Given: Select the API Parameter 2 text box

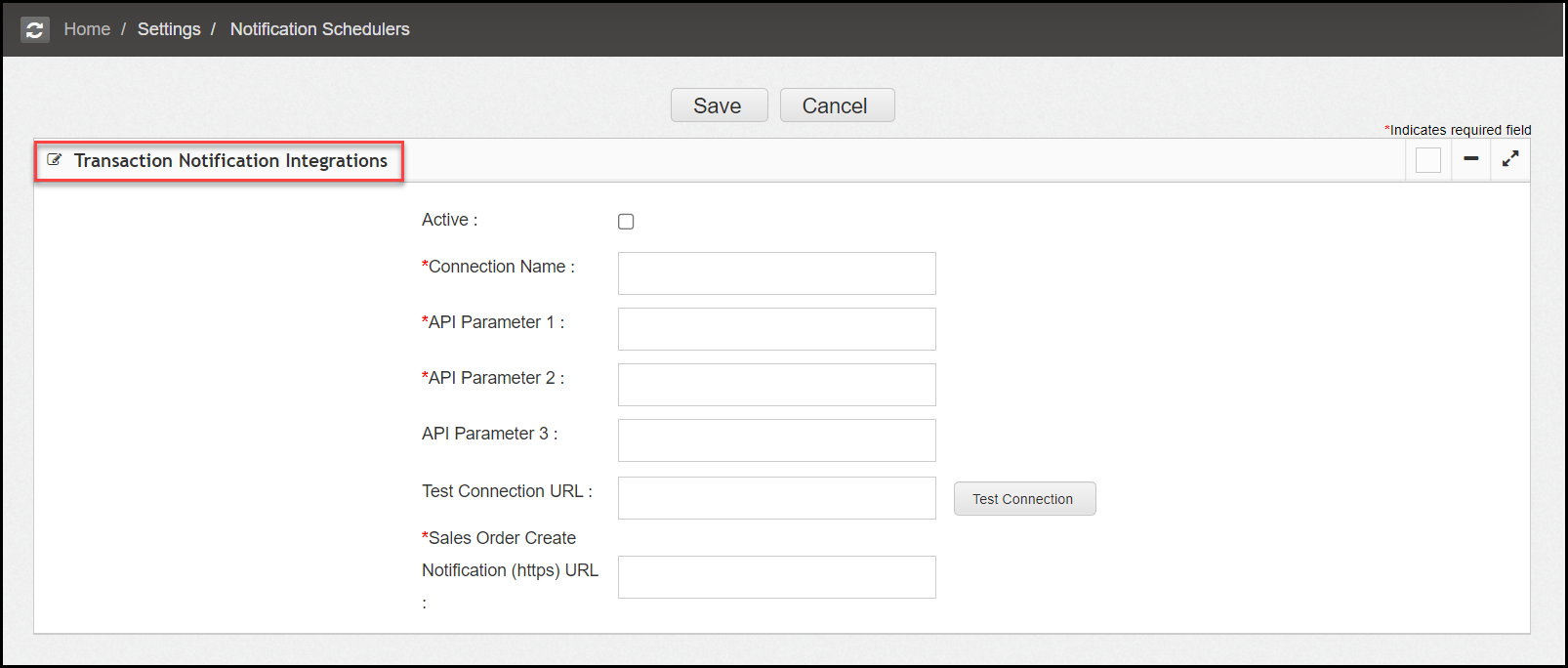Looking at the screenshot, I should click(776, 385).
